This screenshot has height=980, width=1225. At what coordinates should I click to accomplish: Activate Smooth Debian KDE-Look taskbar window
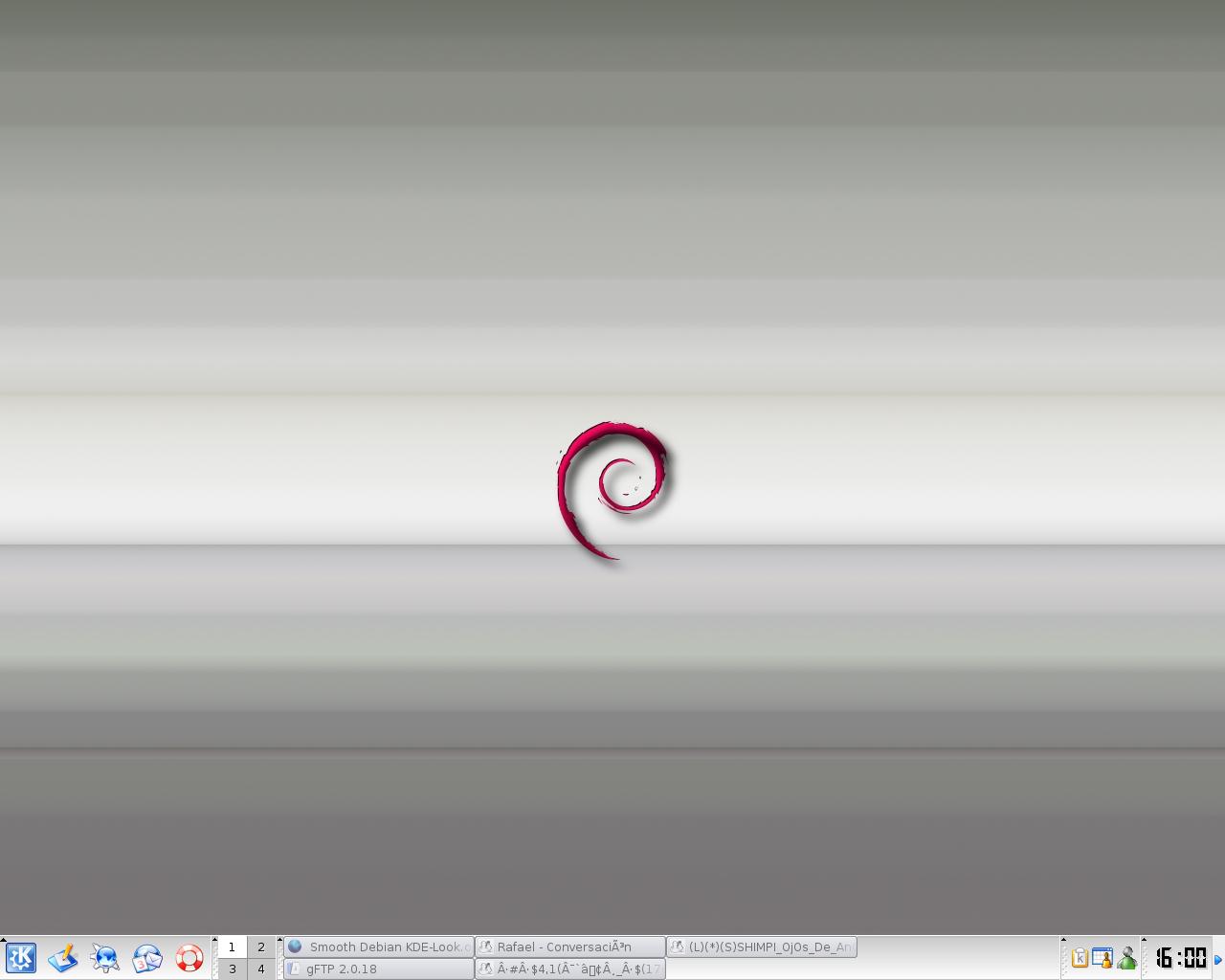(379, 947)
